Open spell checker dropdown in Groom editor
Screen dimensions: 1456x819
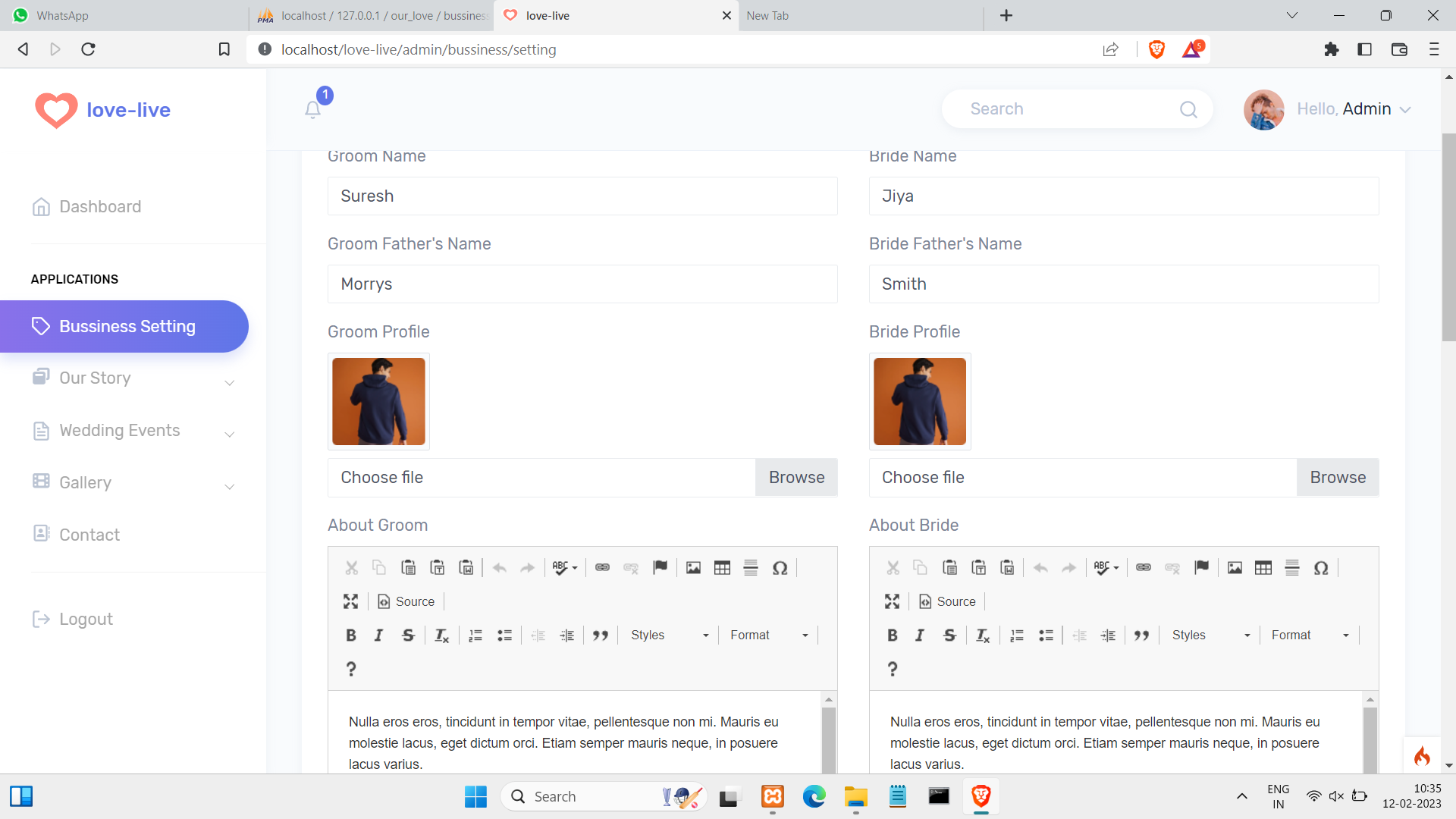(x=566, y=568)
